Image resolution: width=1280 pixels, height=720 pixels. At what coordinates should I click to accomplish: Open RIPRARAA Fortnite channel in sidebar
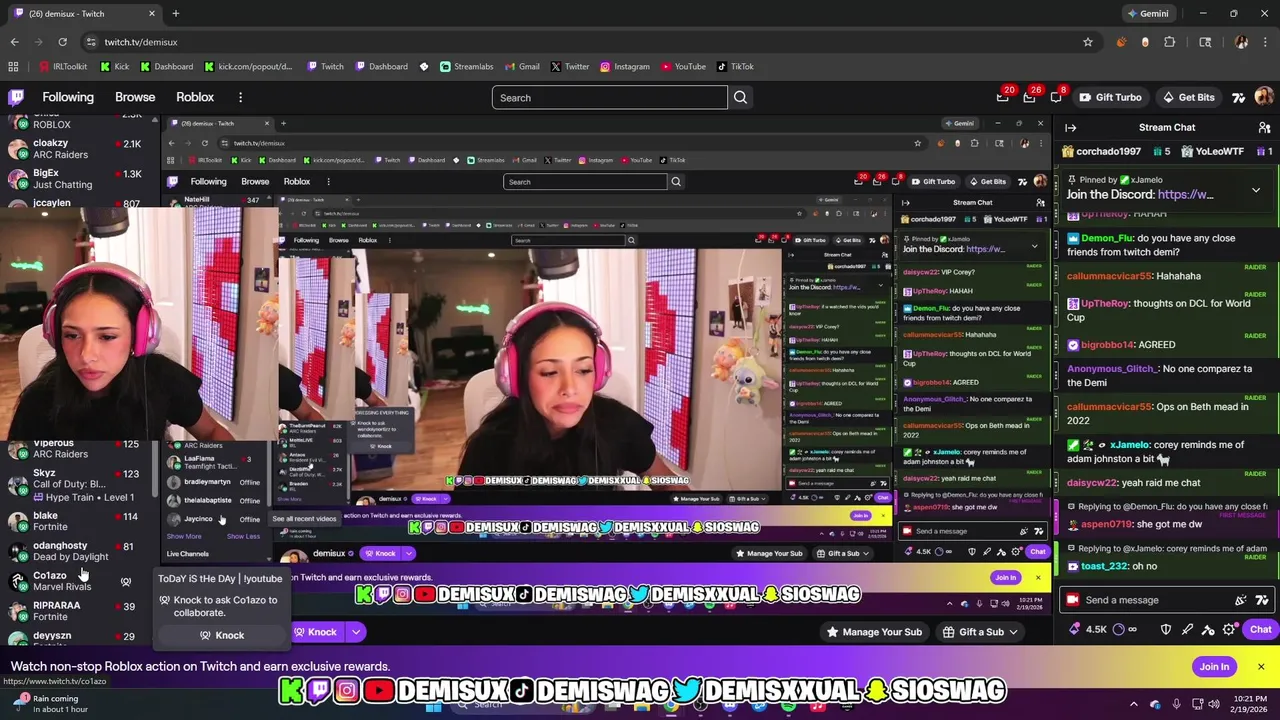point(75,611)
